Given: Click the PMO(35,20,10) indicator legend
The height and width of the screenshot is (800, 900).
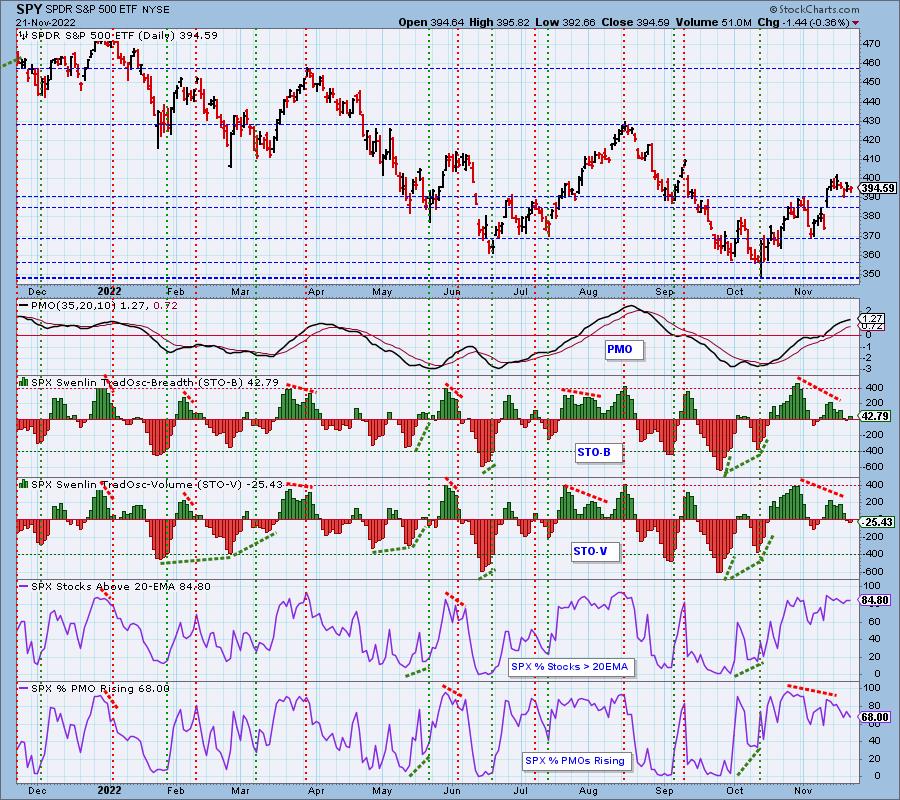Looking at the screenshot, I should 104,306.
